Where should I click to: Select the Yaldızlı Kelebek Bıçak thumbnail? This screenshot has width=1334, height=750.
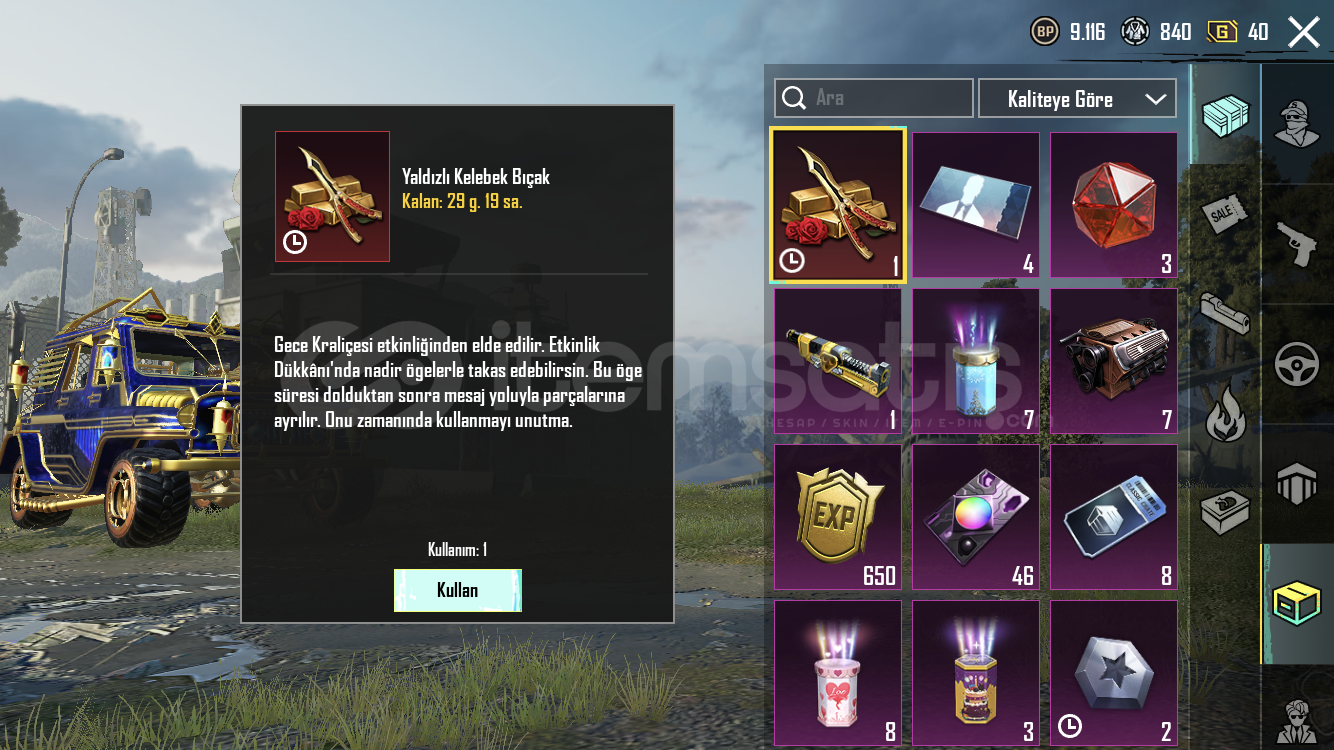[333, 196]
